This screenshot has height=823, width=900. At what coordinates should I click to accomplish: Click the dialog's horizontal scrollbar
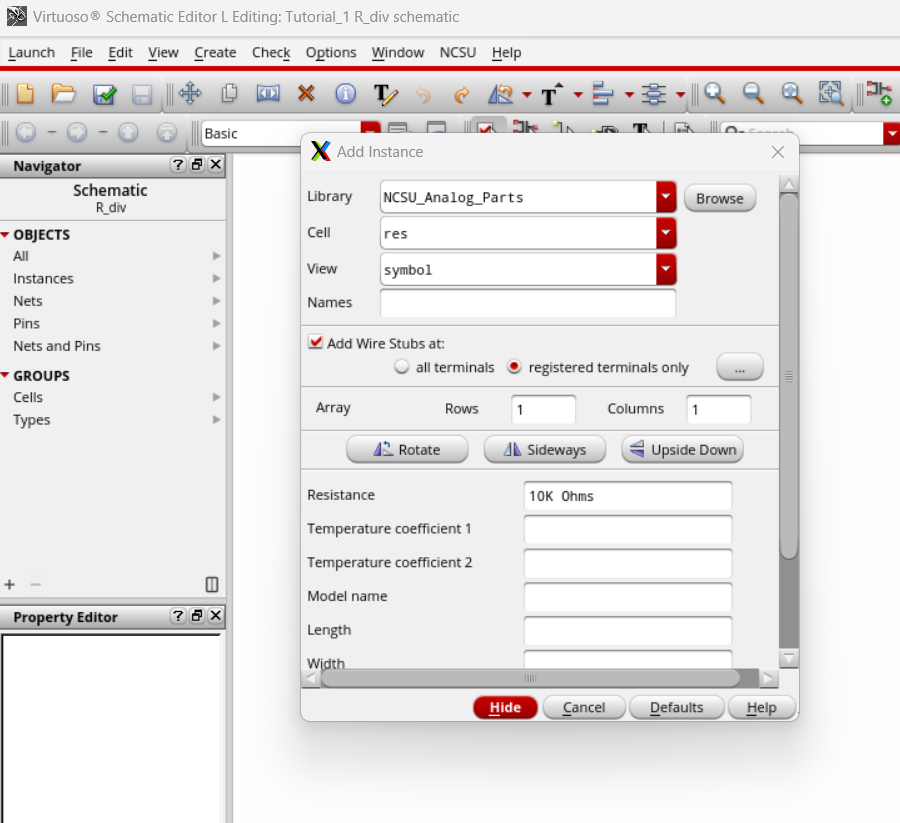[530, 678]
